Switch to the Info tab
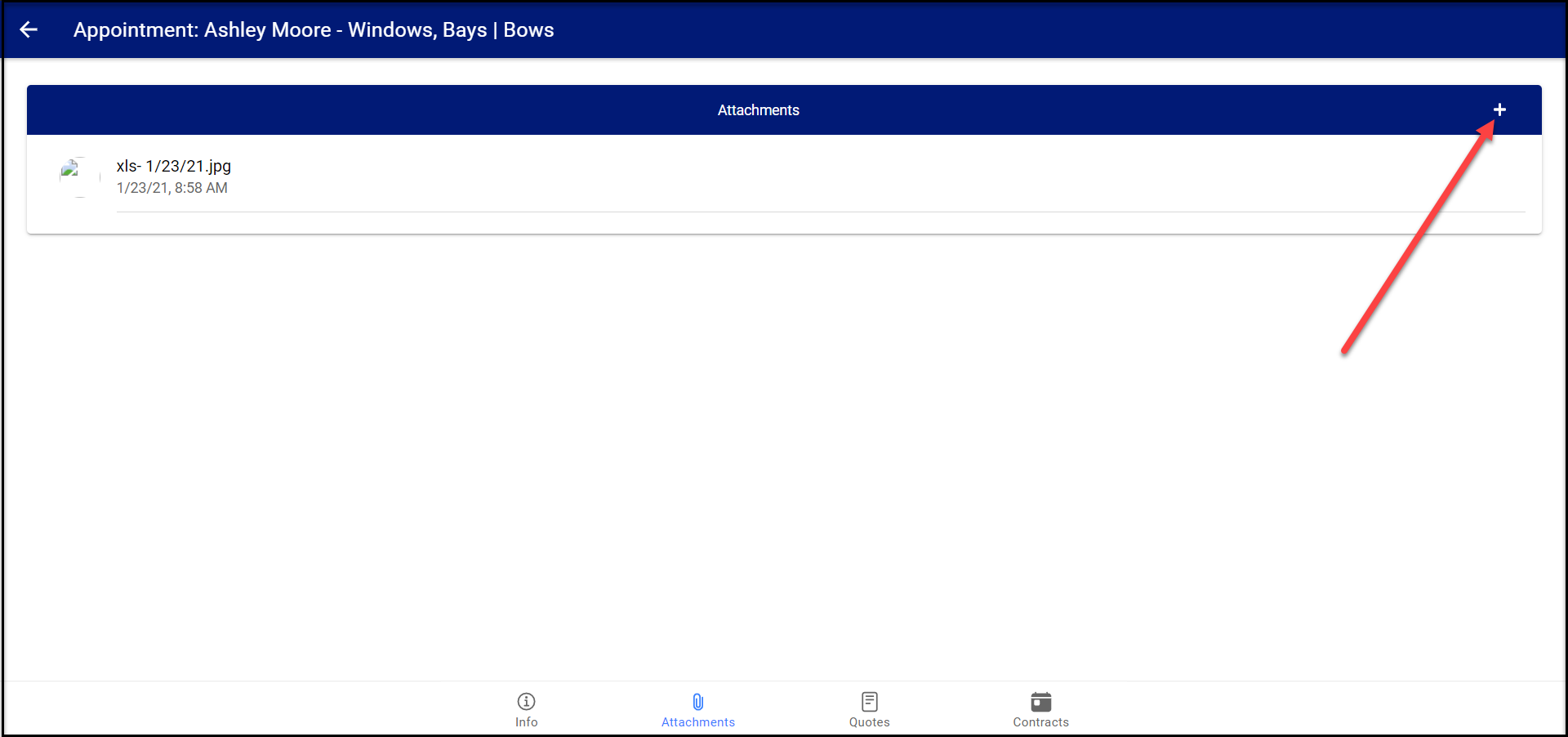Viewport: 1568px width, 737px height. click(x=527, y=710)
